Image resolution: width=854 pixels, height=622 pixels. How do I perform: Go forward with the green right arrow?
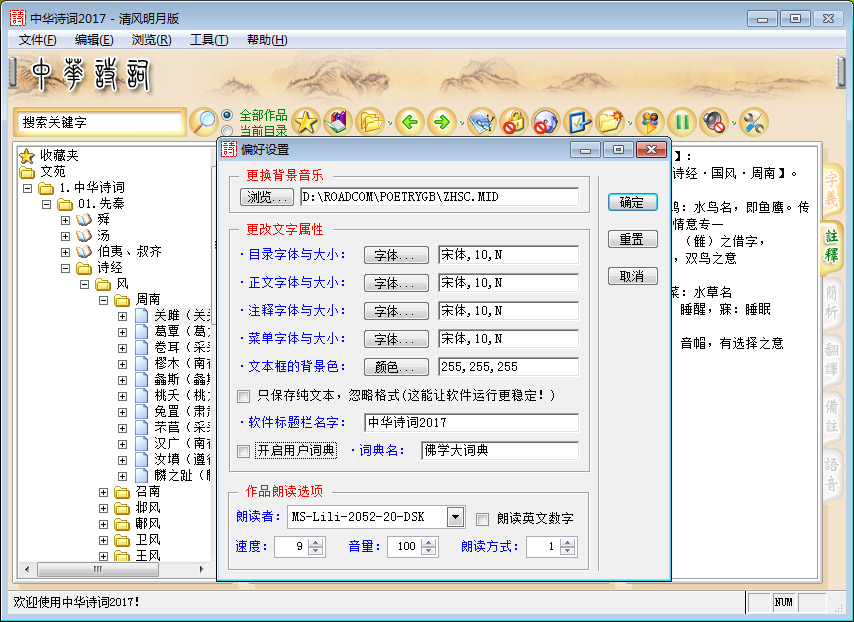(442, 121)
